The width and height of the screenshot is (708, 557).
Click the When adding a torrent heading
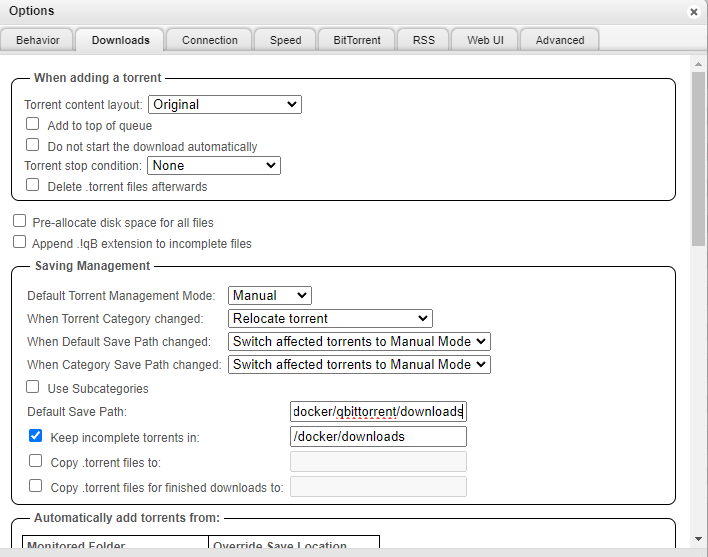(x=98, y=78)
